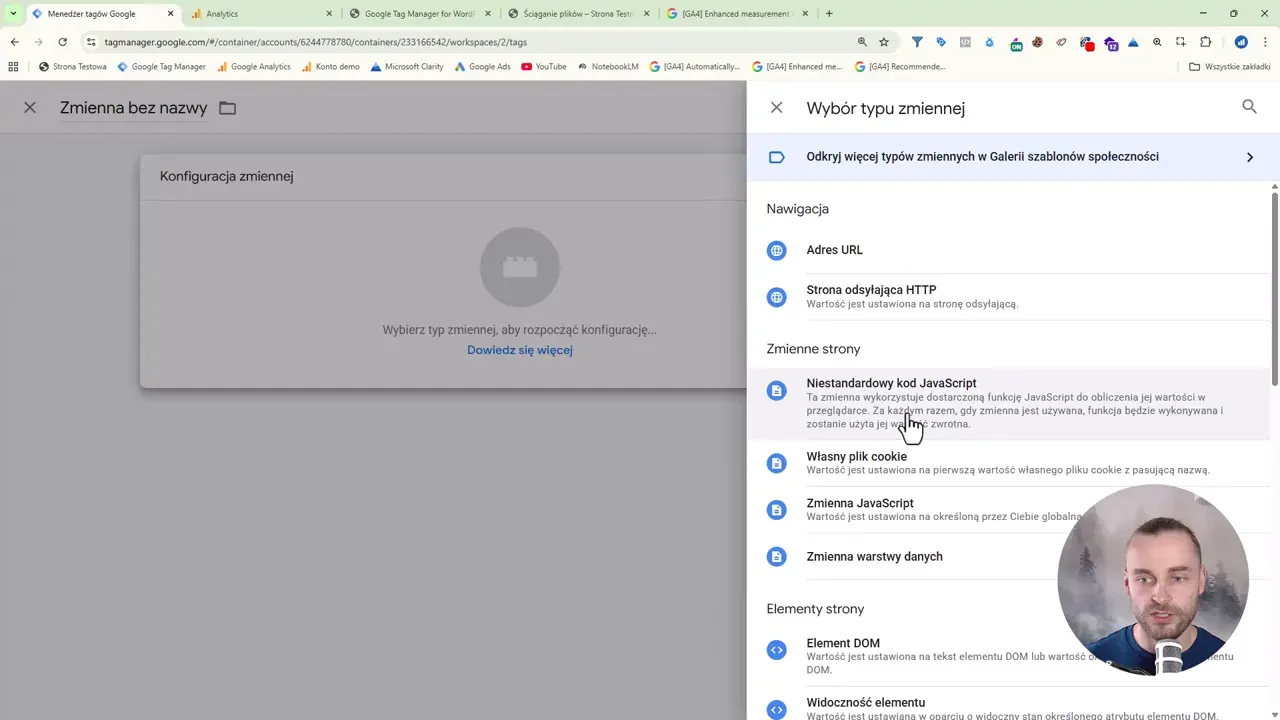Click Niestandardowy kod JavaScript title

(x=891, y=383)
